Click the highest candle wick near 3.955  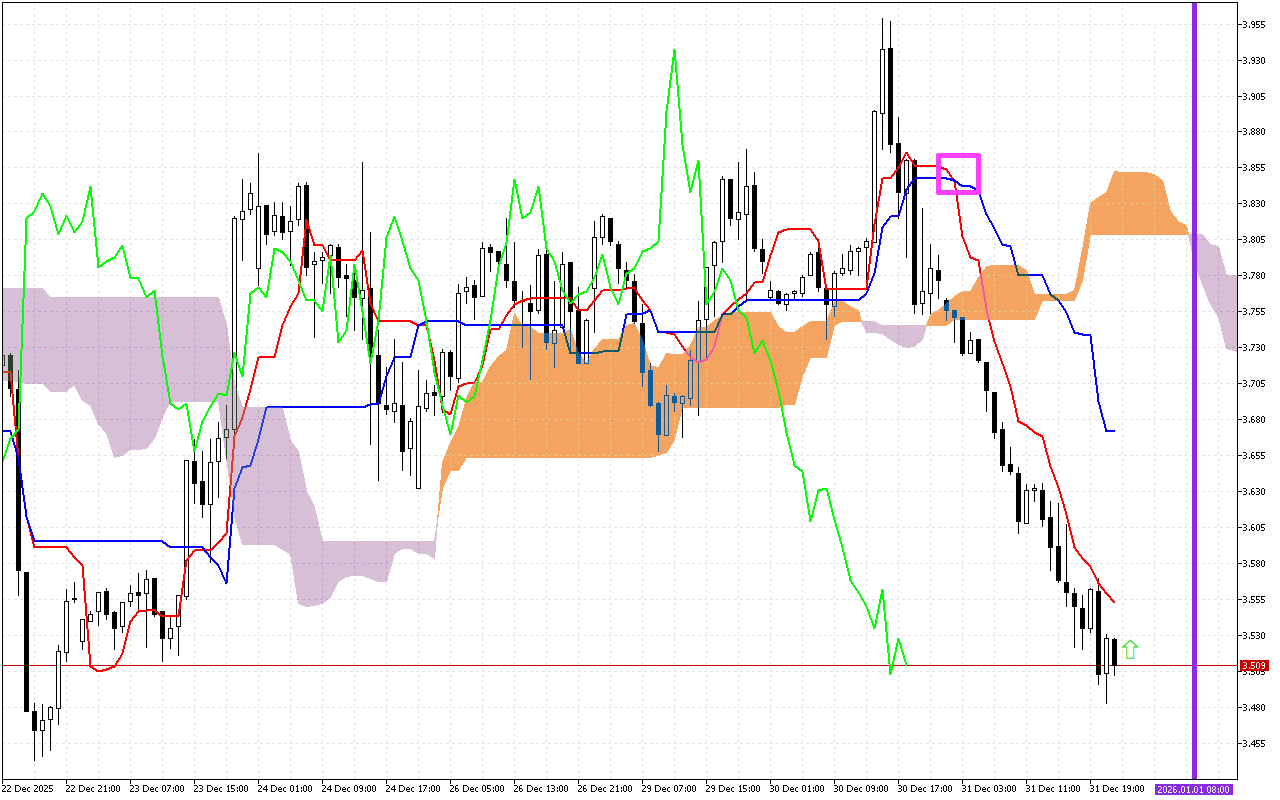coord(883,20)
